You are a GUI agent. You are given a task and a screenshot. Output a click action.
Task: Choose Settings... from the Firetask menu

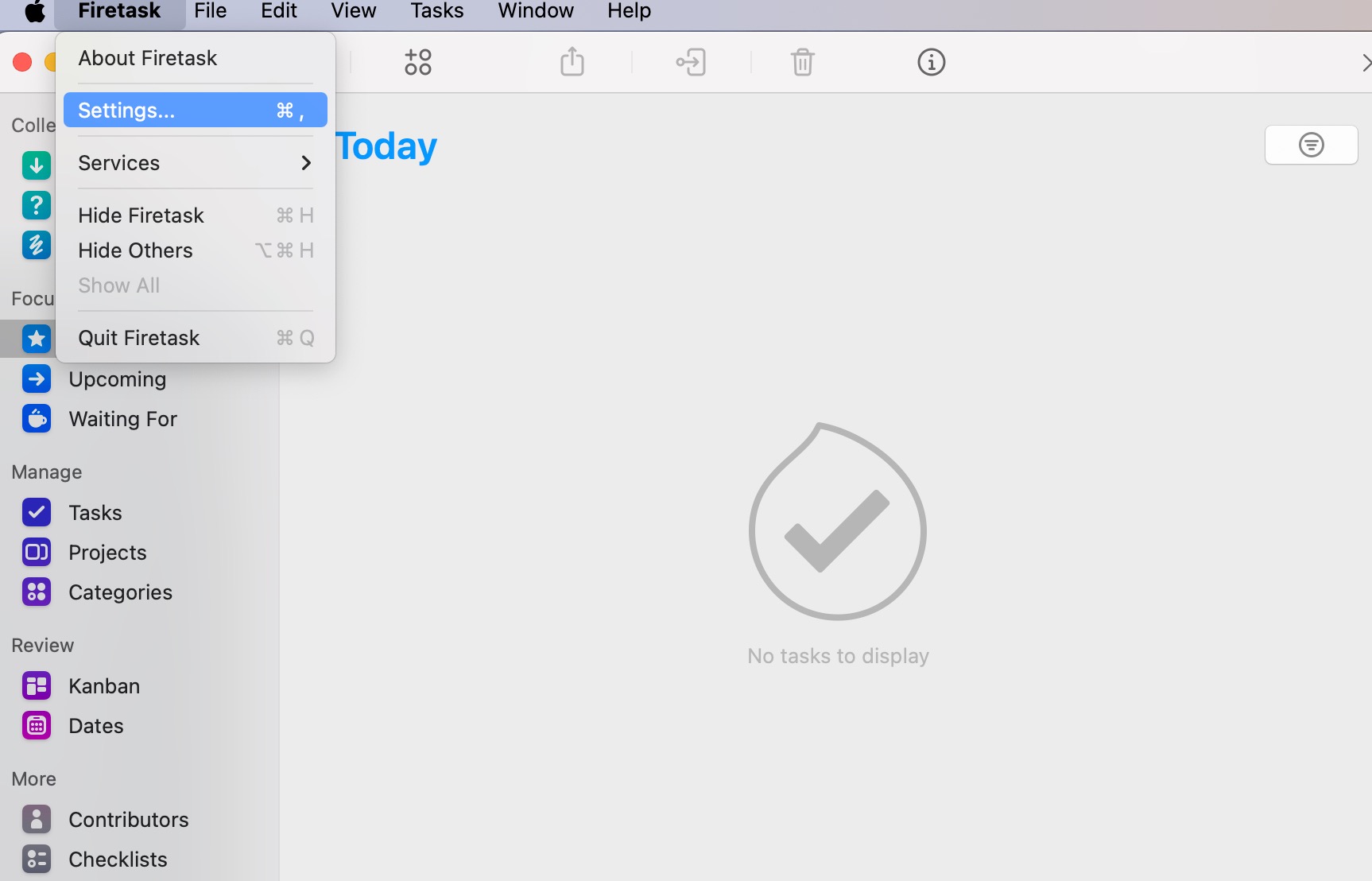(195, 111)
